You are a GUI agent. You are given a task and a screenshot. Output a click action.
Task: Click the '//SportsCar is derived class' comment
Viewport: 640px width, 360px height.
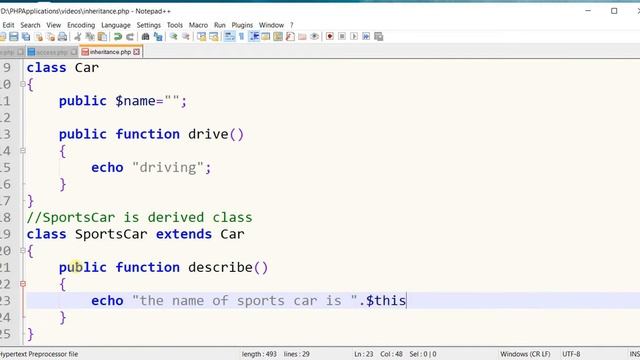coord(139,217)
